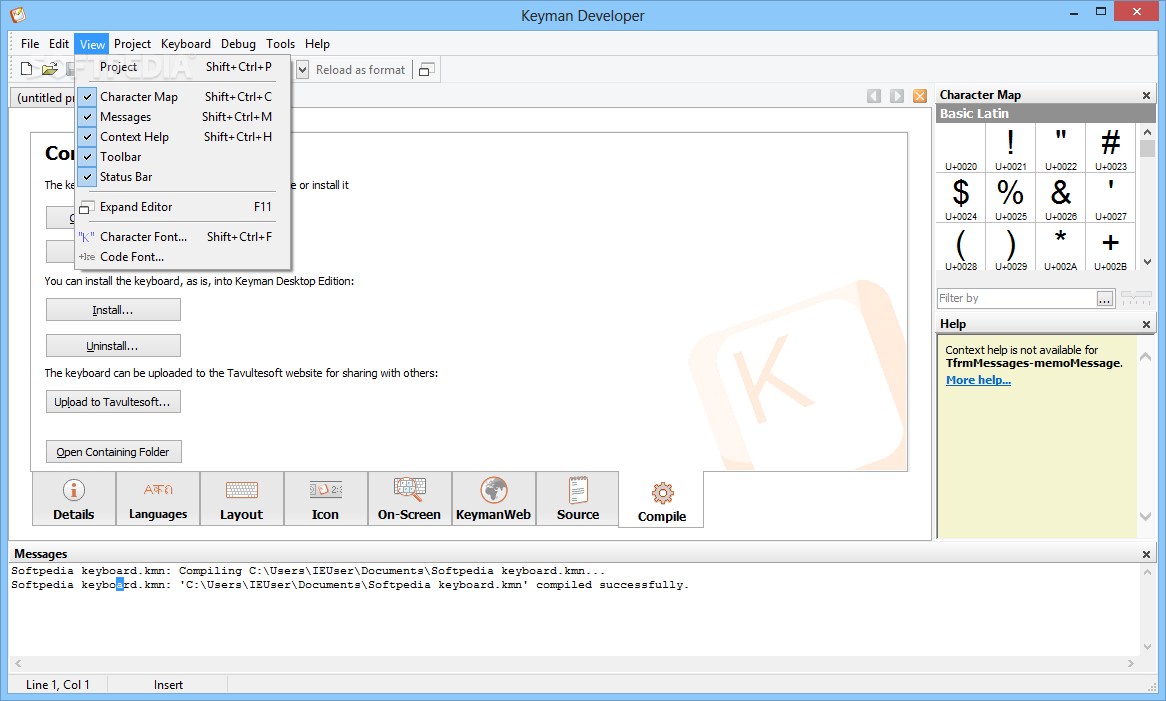
Task: Open the Keyboard menu
Action: [x=186, y=44]
